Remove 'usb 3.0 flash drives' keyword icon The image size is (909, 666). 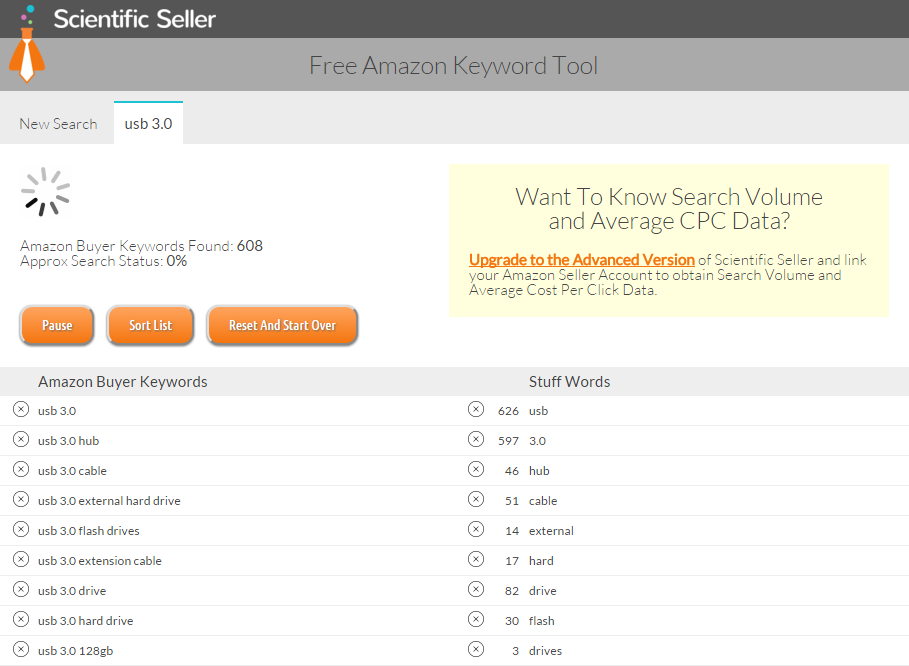point(21,529)
